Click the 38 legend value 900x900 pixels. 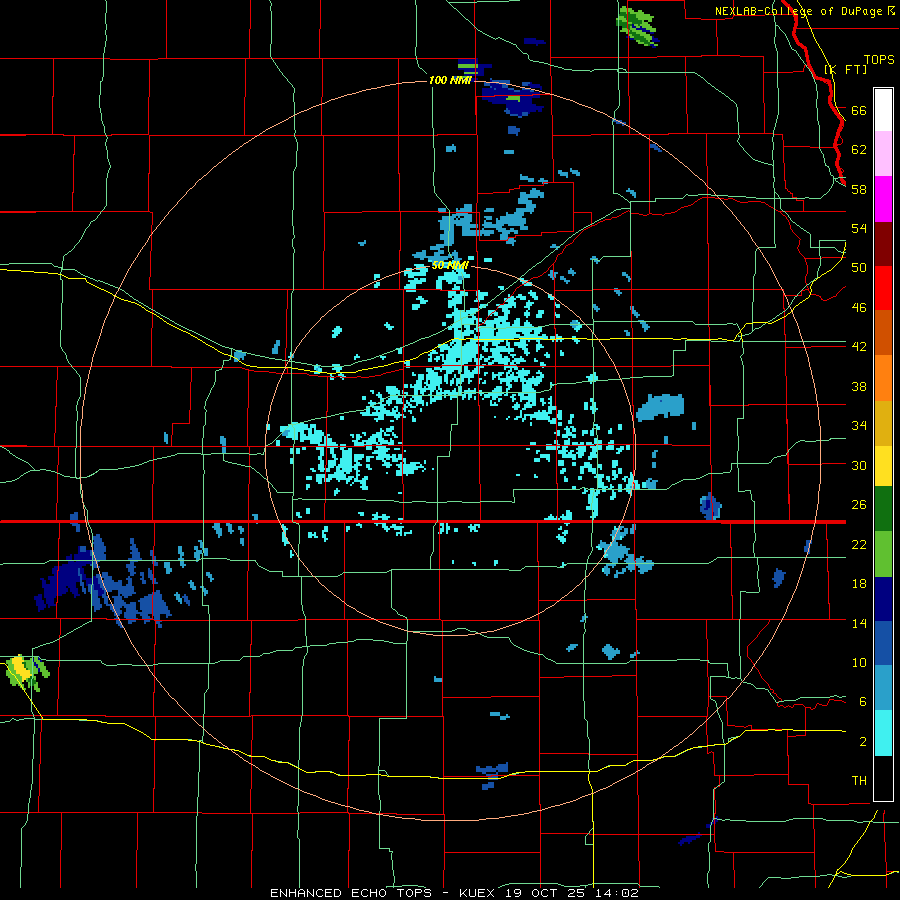pyautogui.click(x=859, y=386)
